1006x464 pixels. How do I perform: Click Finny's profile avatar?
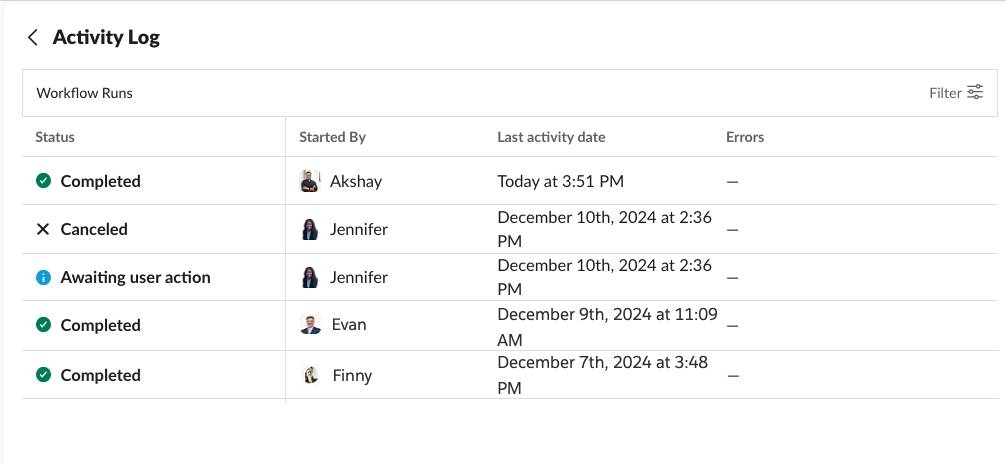[311, 375]
